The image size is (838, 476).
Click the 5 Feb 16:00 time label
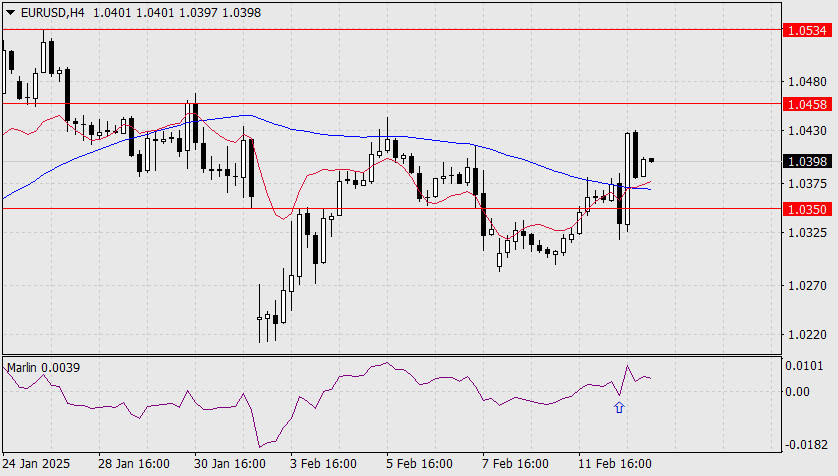click(420, 464)
